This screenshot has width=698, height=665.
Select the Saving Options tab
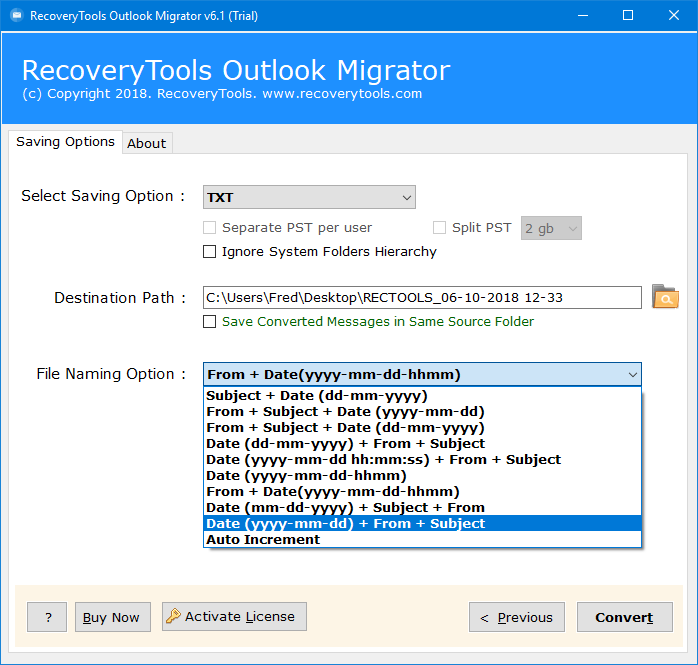[x=65, y=142]
